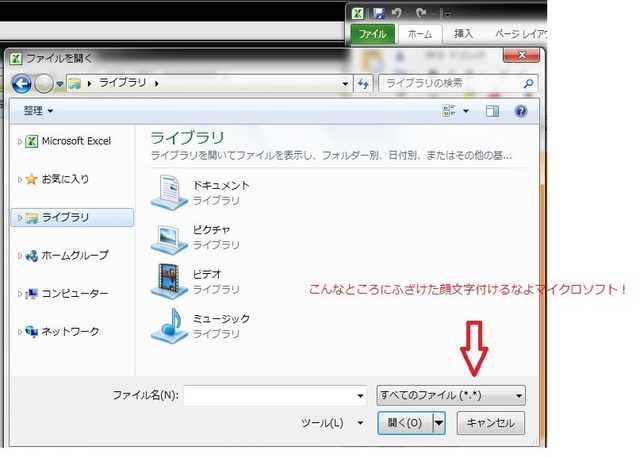This screenshot has height=458, width=640.
Task: Select コンピューター in navigation pane
Action: click(75, 293)
